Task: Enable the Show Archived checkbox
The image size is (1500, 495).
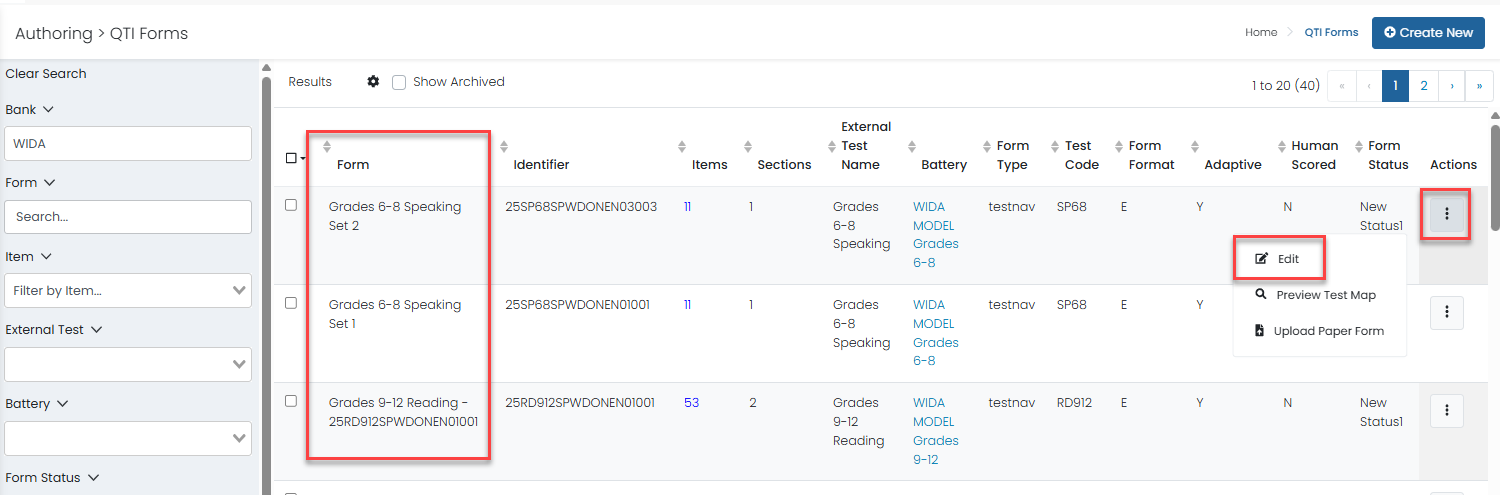Action: coord(399,83)
